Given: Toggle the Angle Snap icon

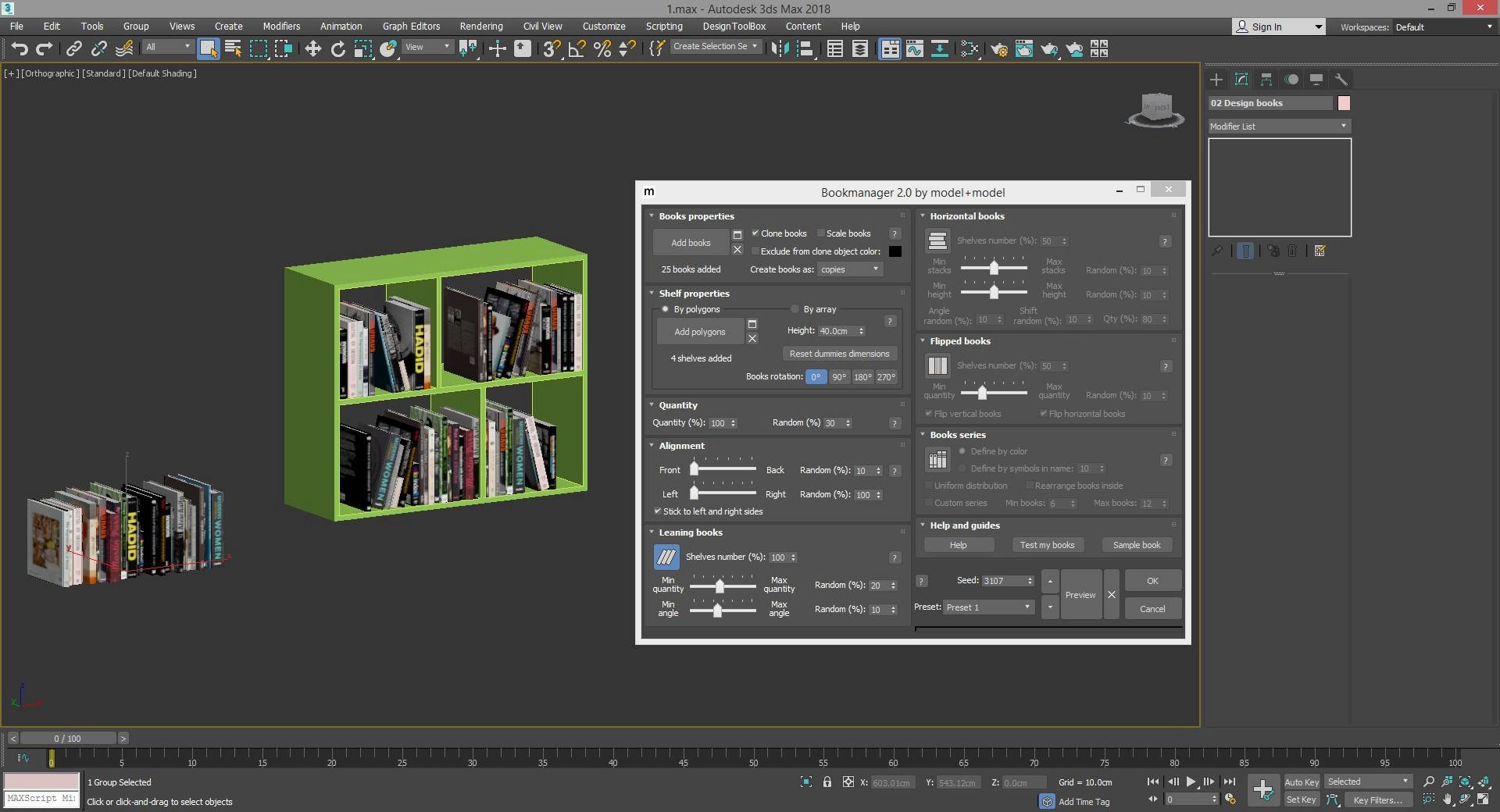Looking at the screenshot, I should (577, 49).
